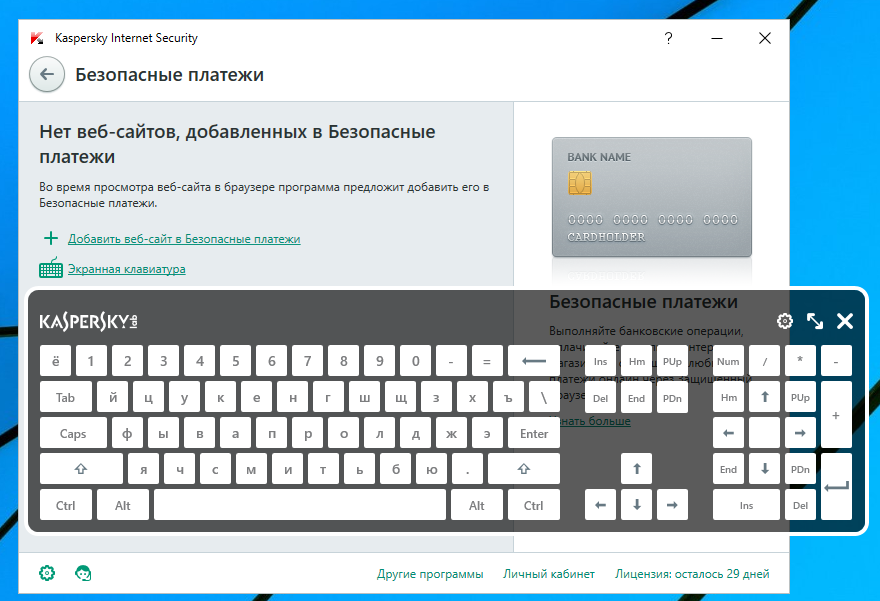880x601 pixels.
Task: Tap the right Alt key
Action: tap(476, 505)
